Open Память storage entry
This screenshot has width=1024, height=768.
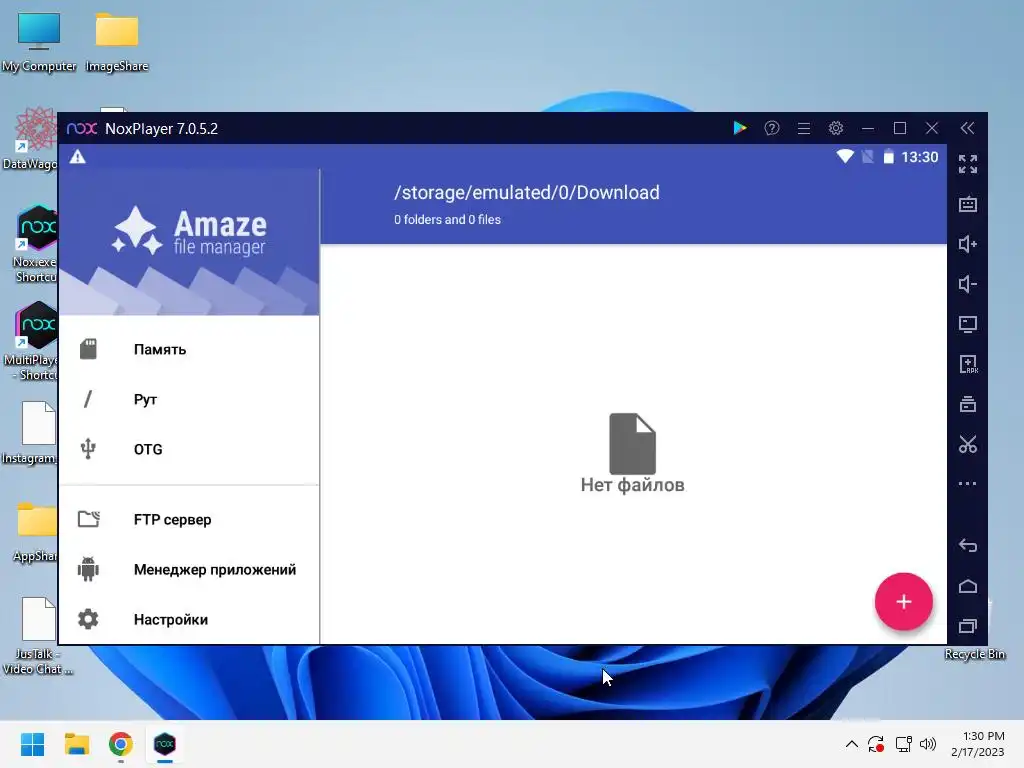[189, 349]
